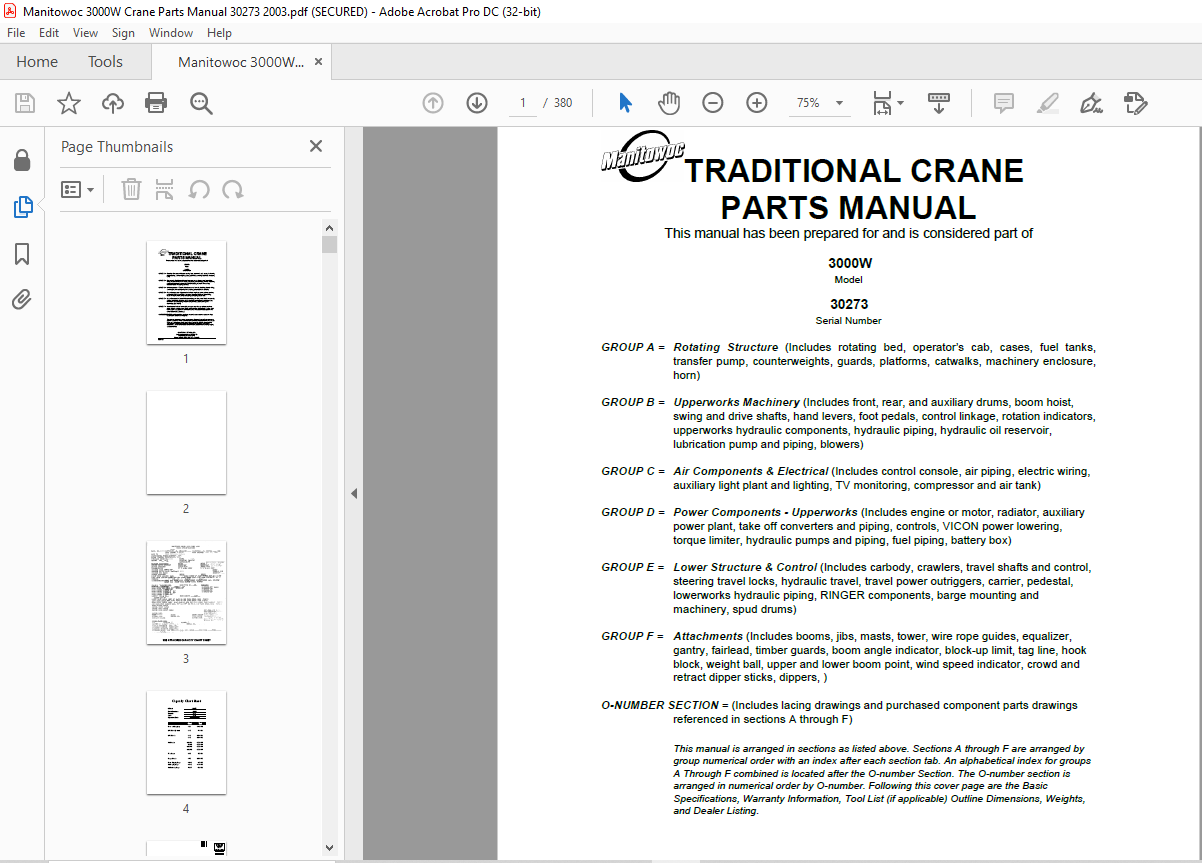Delete selected pages trash icon
The height and width of the screenshot is (863, 1202).
(x=131, y=189)
